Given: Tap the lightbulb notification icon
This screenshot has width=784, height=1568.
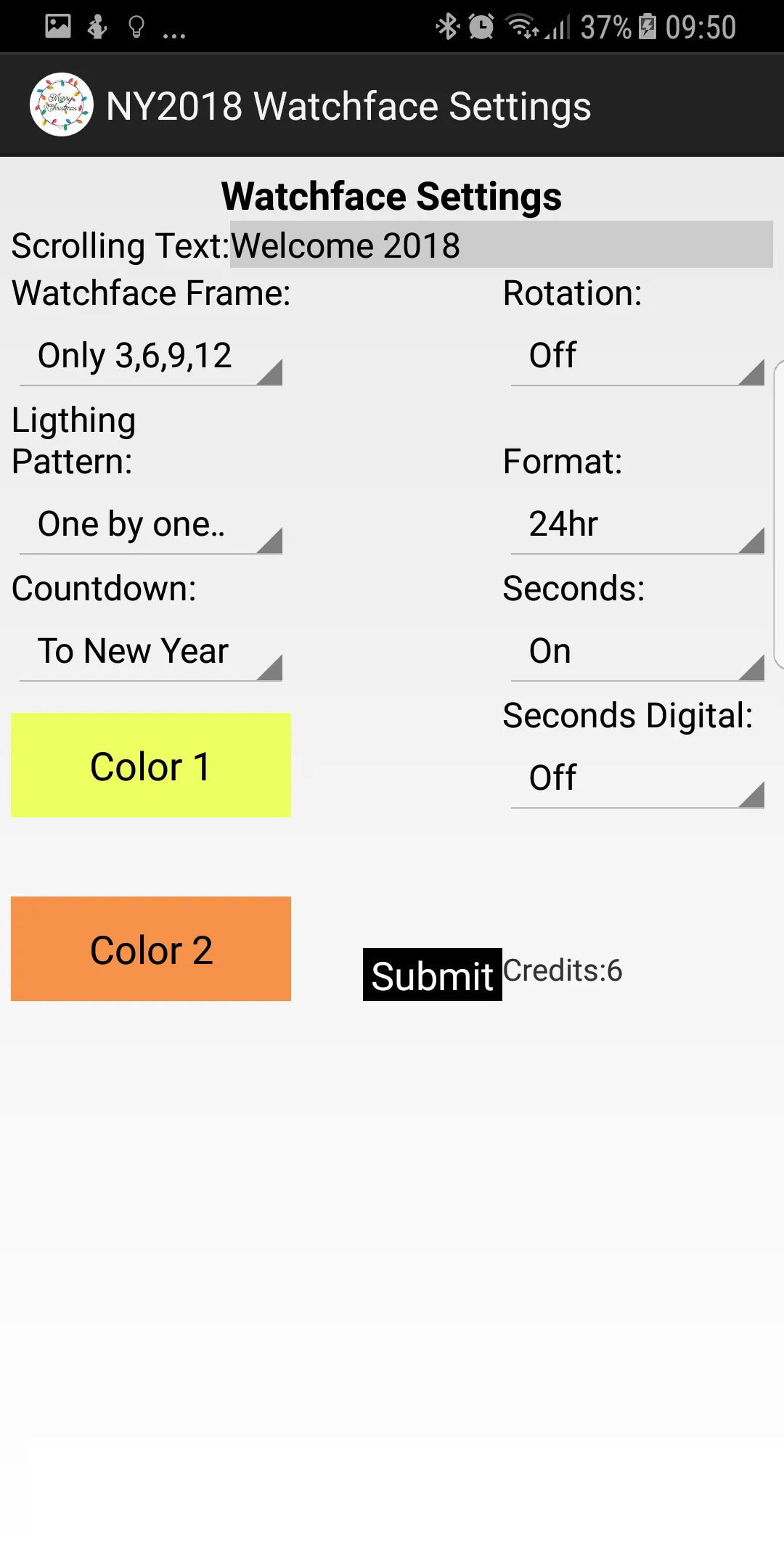Looking at the screenshot, I should [x=136, y=27].
